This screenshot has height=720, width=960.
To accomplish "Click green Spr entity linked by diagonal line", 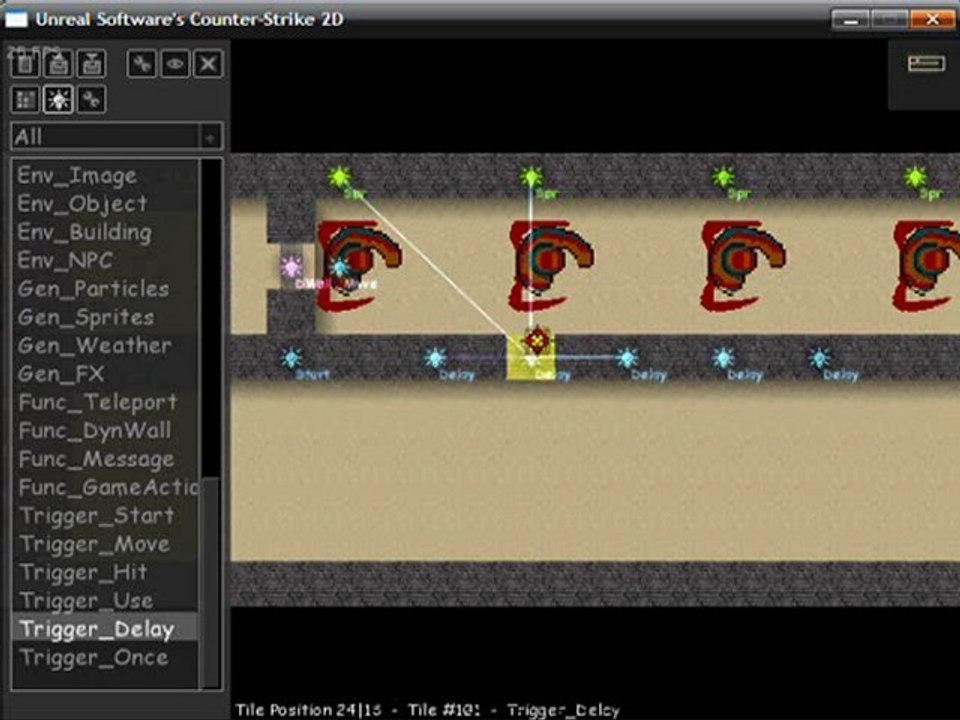I will (340, 178).
